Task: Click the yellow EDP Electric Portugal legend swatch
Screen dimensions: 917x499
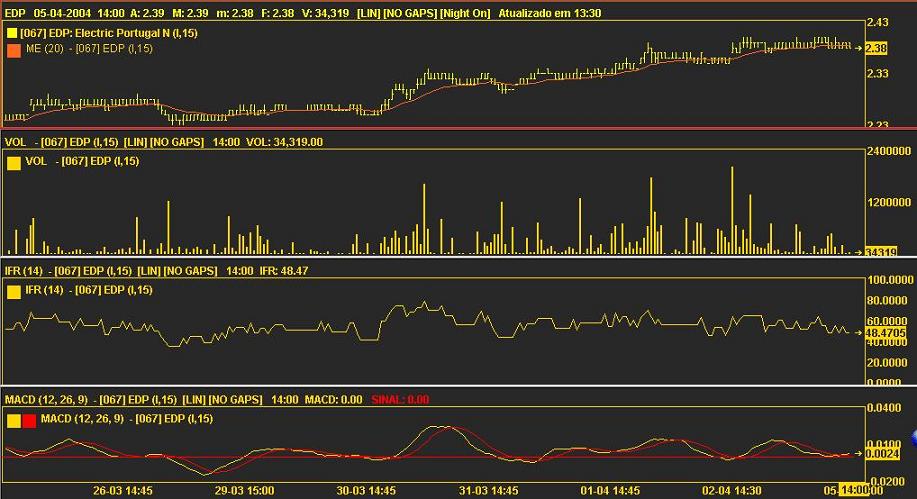Action: [x=12, y=33]
